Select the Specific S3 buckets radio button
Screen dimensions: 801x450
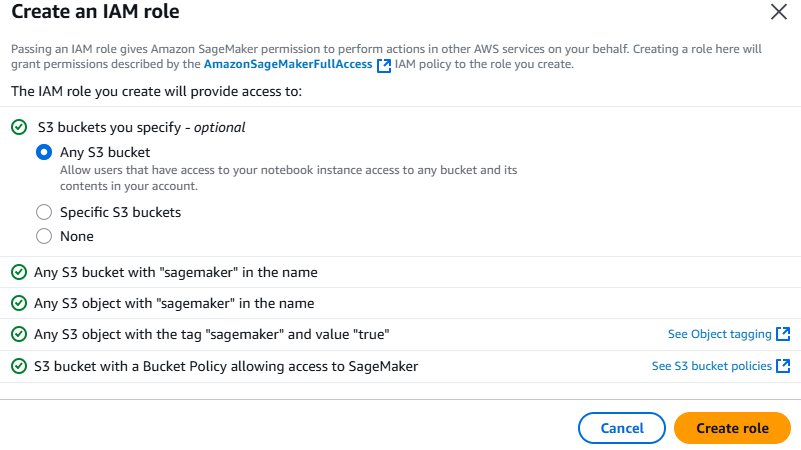click(x=44, y=212)
